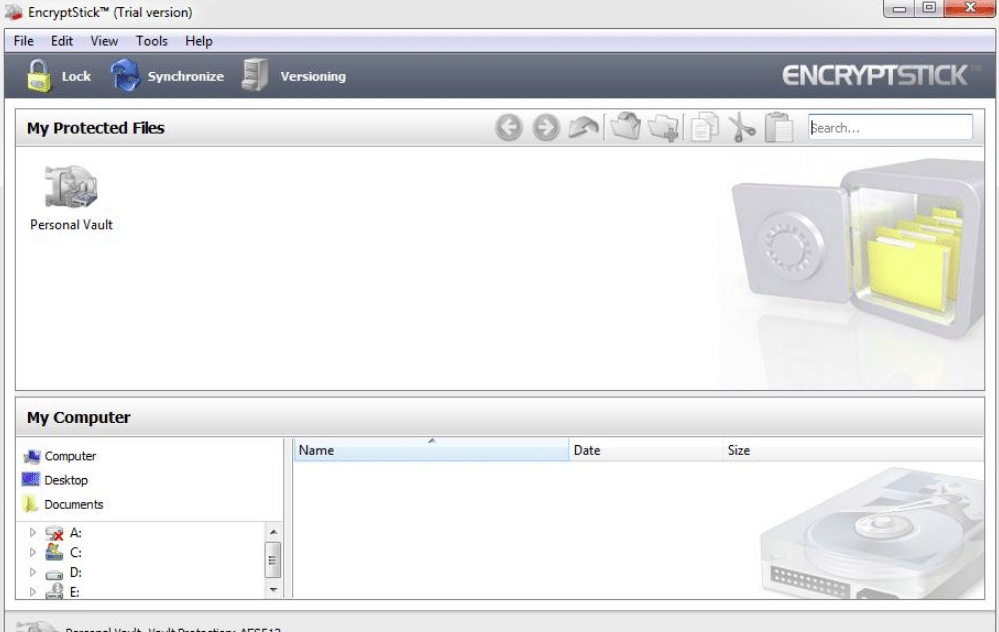The height and width of the screenshot is (632, 999).
Task: Click the Desktop text label
Action: 66,480
